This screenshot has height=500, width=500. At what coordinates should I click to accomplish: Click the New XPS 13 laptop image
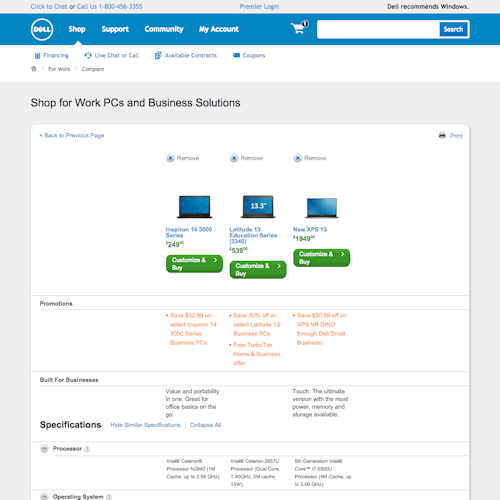tap(322, 208)
